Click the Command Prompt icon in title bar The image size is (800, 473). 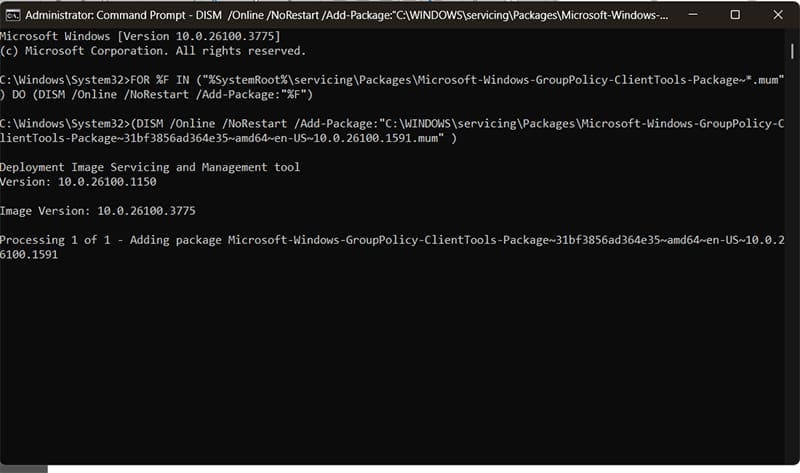[12, 15]
